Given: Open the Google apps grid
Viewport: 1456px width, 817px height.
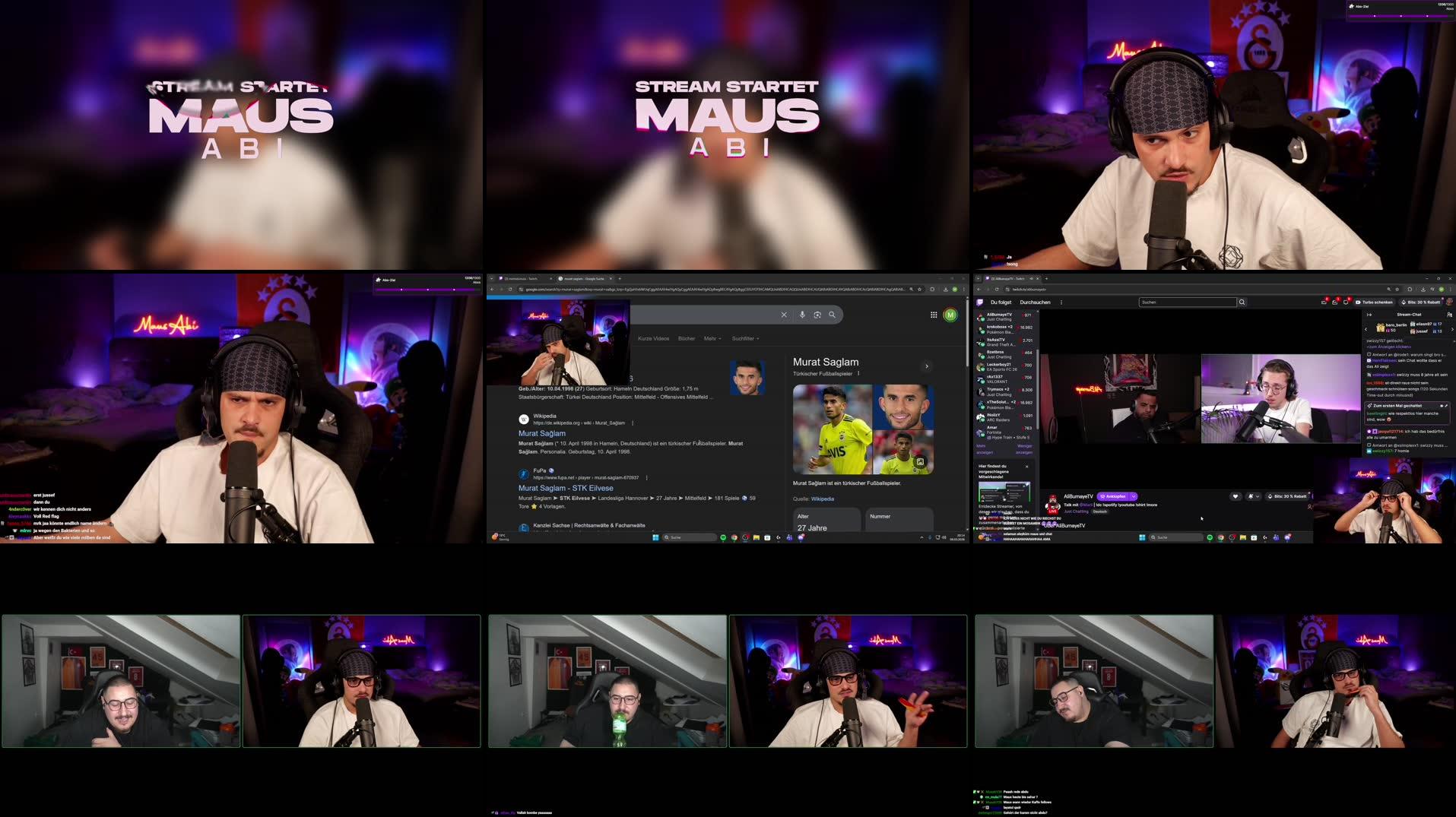Looking at the screenshot, I should pyautogui.click(x=934, y=315).
